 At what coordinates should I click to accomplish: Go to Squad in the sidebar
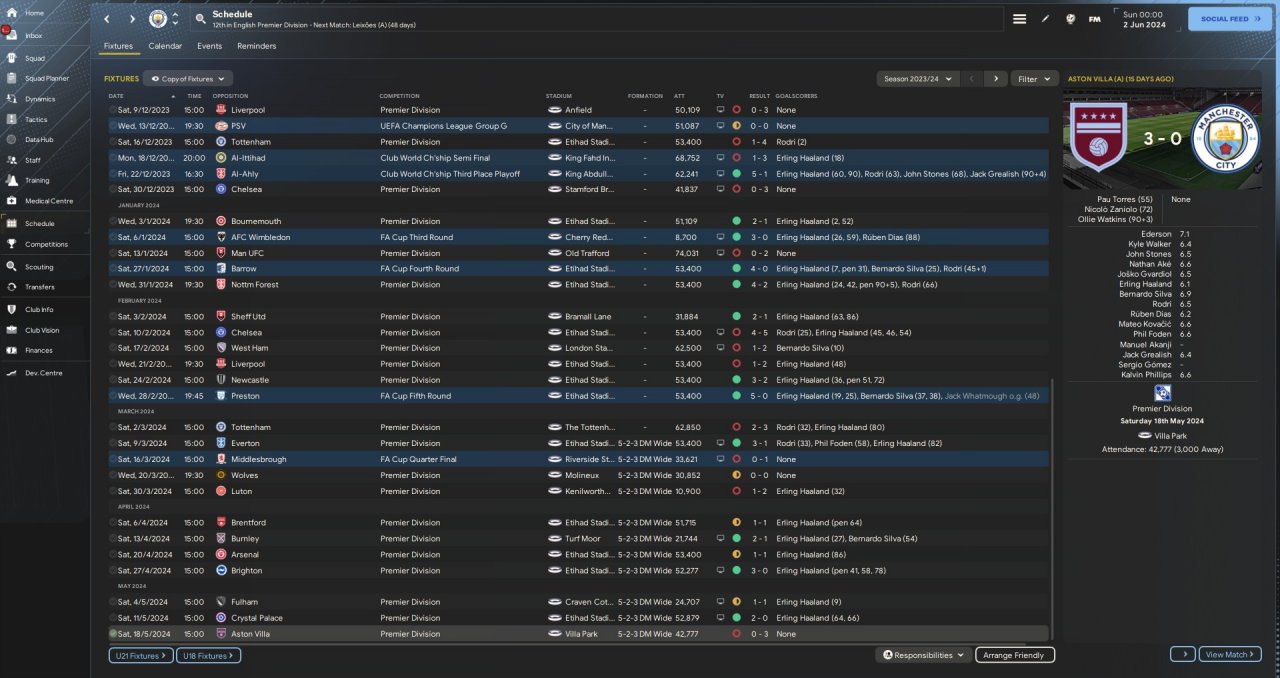[34, 58]
